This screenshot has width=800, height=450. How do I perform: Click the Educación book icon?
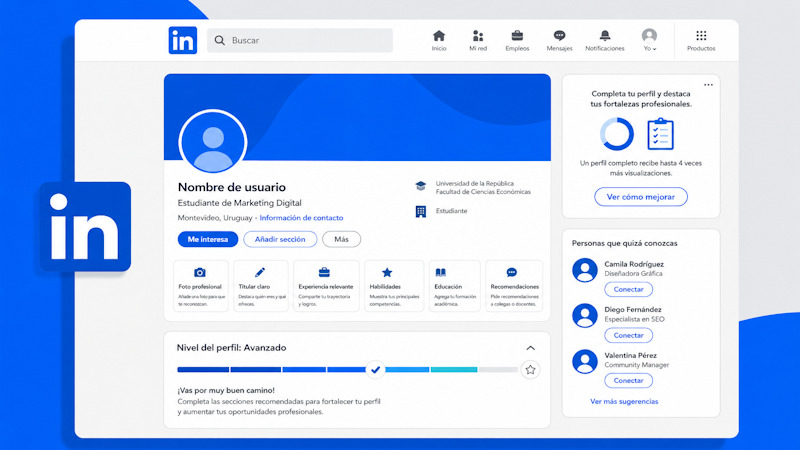click(x=441, y=272)
